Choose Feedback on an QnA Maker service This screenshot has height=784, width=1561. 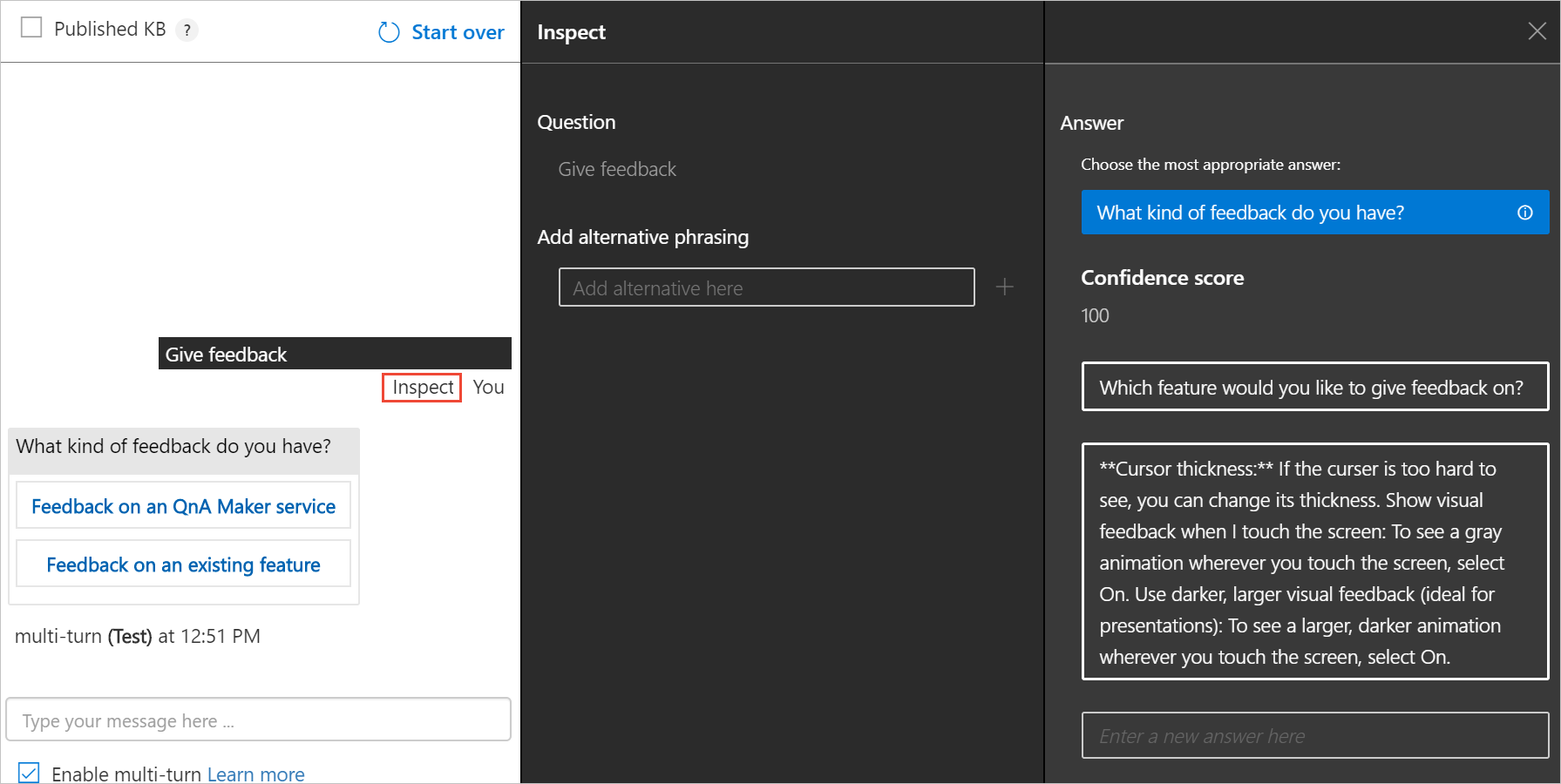point(183,506)
